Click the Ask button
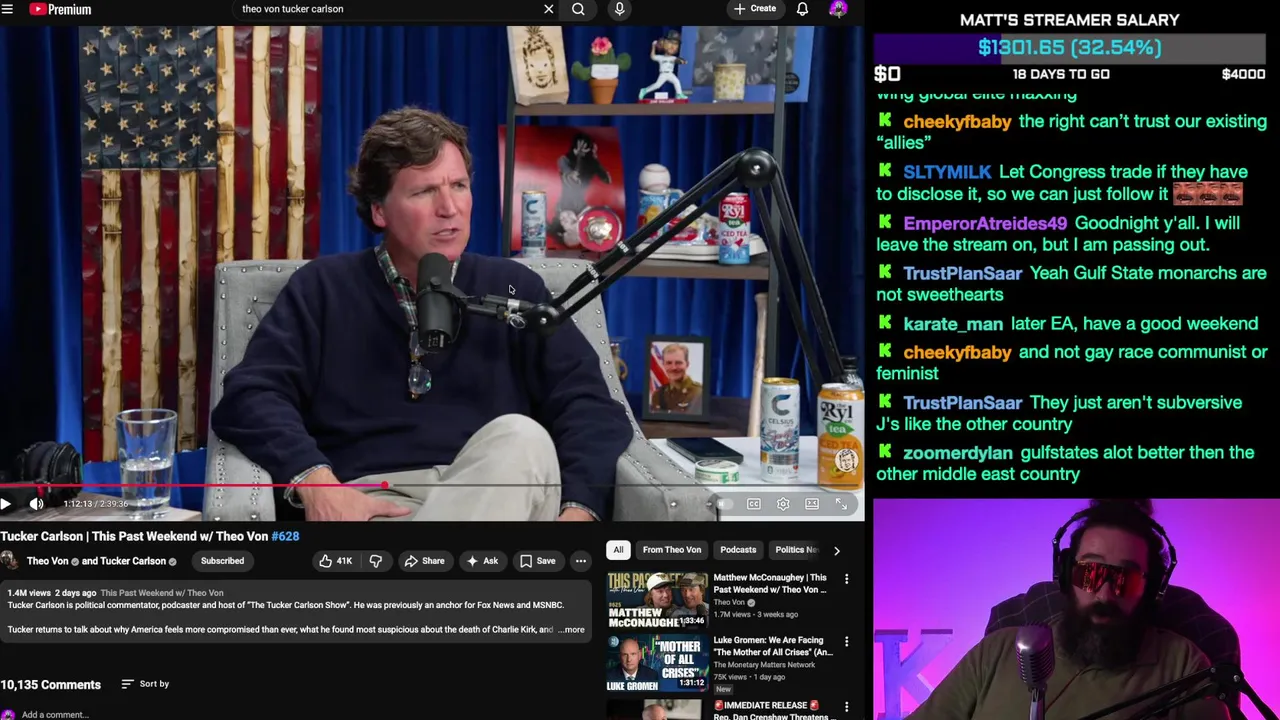 click(x=482, y=561)
